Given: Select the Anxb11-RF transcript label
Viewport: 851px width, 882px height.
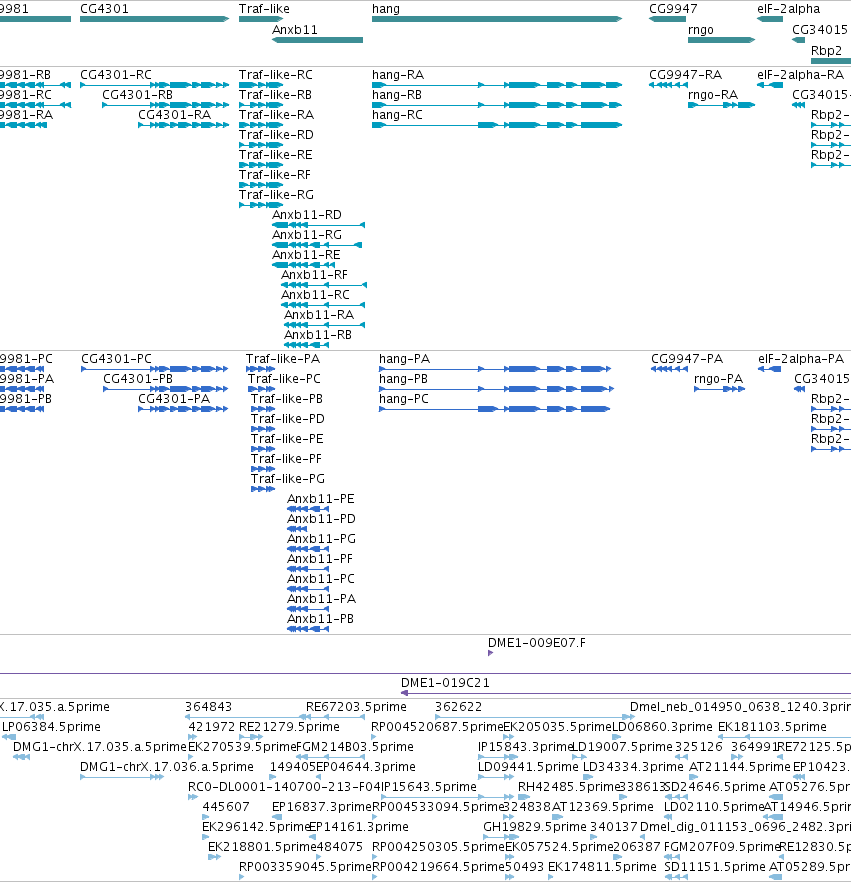Looking at the screenshot, I should pos(314,275).
